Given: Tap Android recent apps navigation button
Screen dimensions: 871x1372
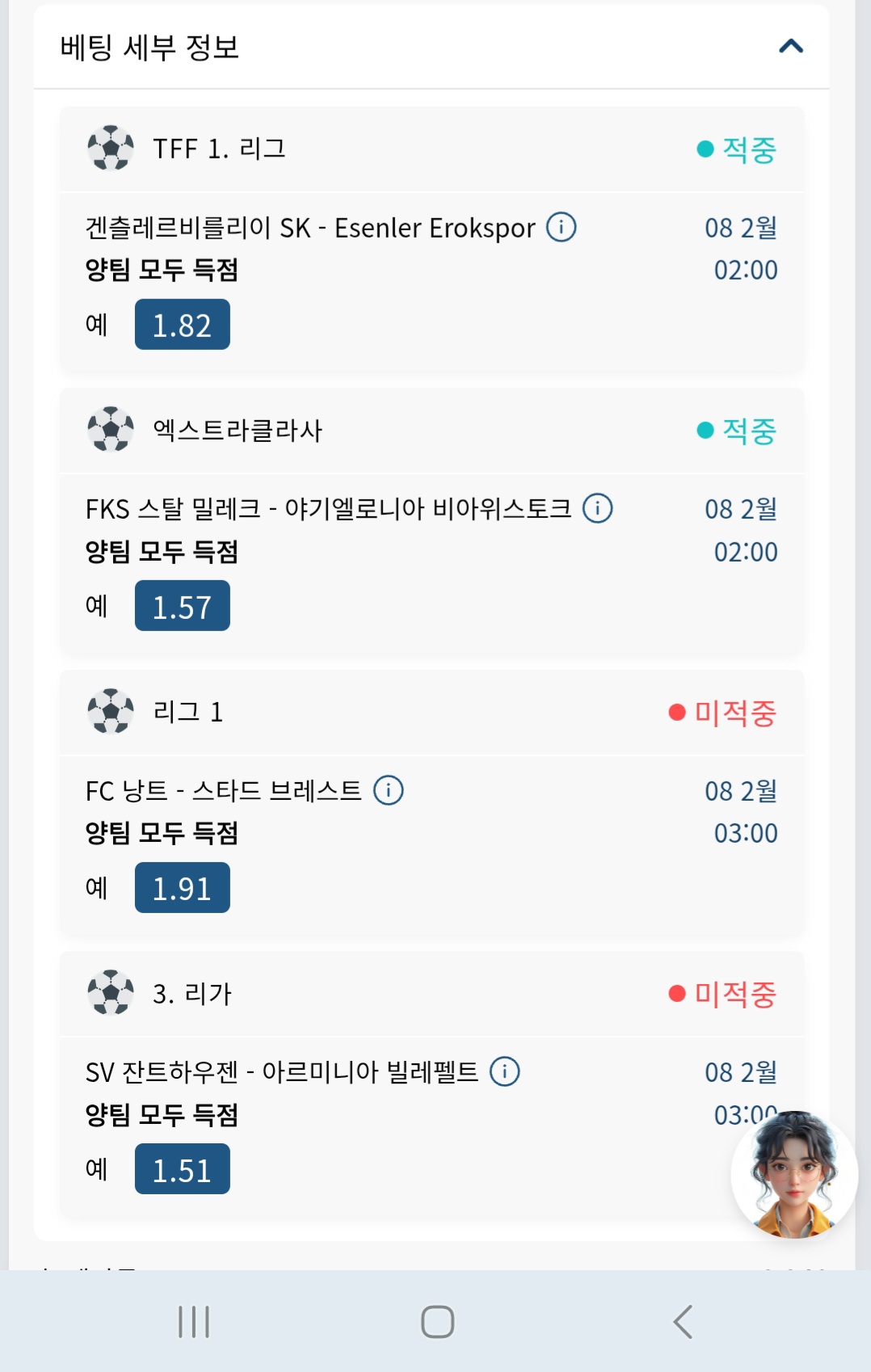Looking at the screenshot, I should click(x=194, y=1322).
